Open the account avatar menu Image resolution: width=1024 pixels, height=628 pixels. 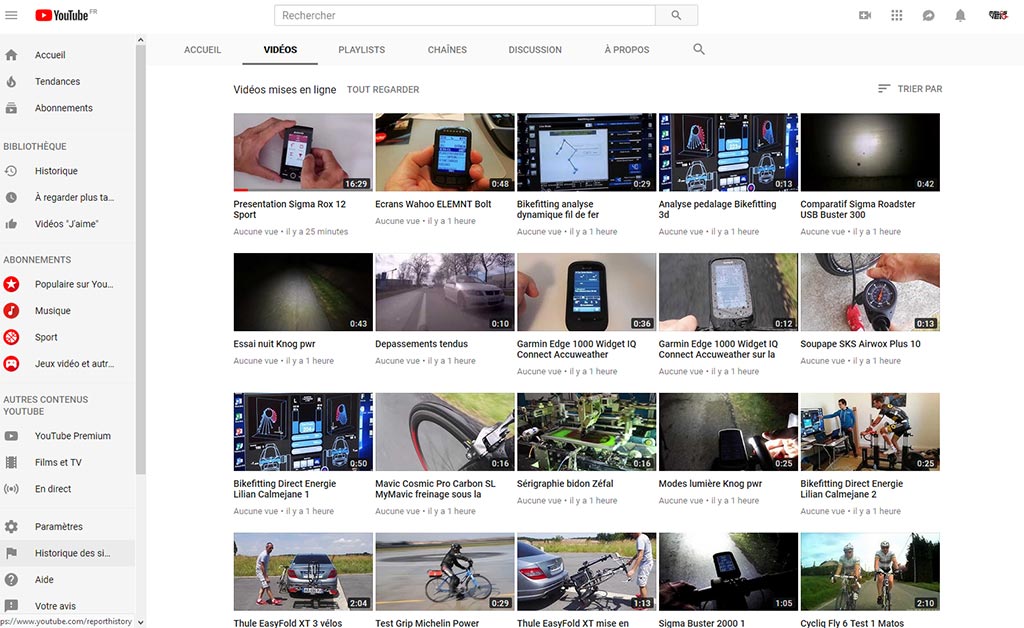coord(998,15)
